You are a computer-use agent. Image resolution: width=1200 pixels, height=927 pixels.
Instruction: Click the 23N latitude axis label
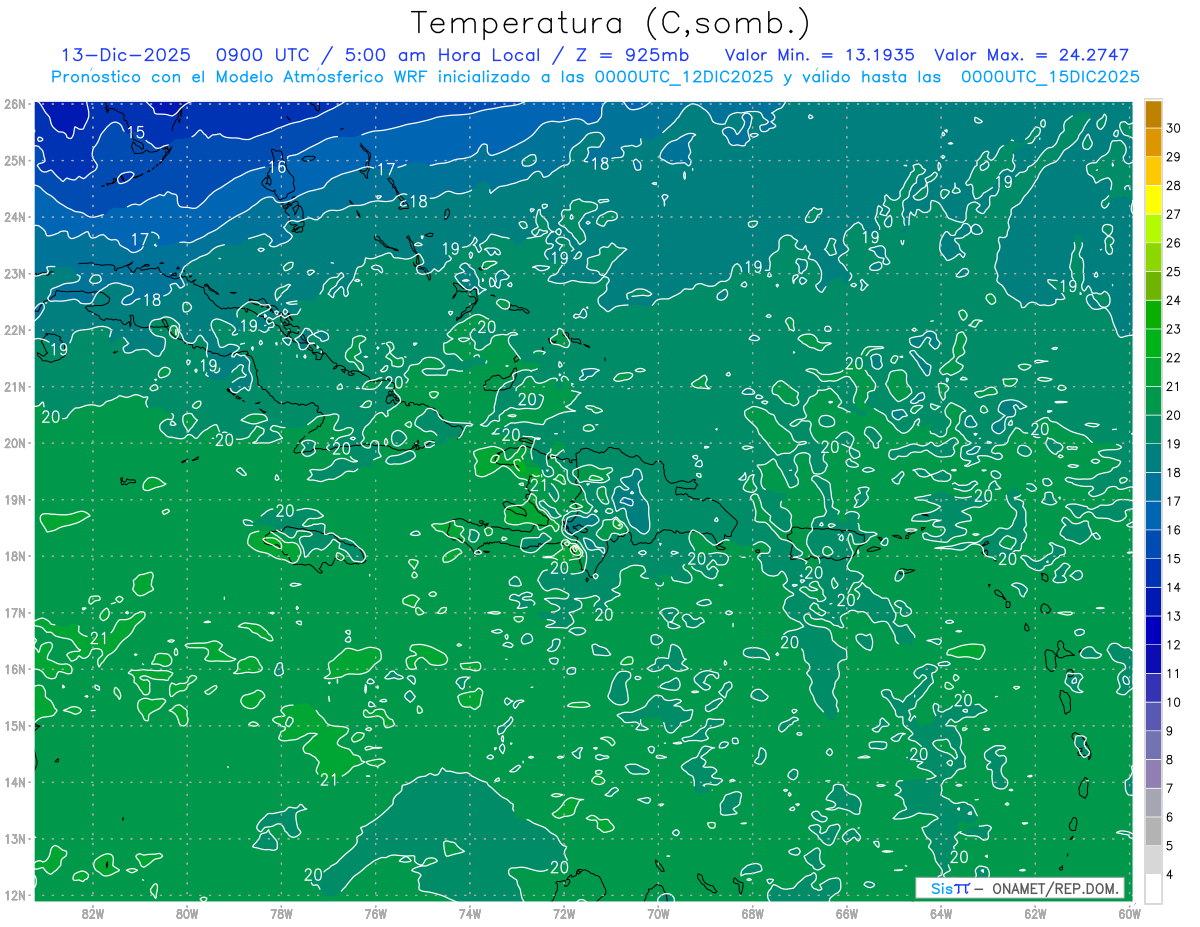coord(14,273)
